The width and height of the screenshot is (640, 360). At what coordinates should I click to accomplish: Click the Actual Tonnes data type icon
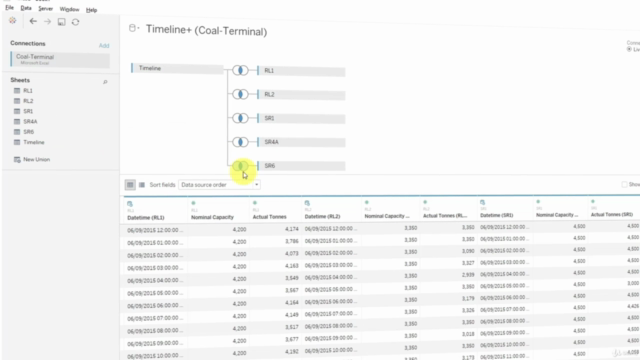pos(255,203)
